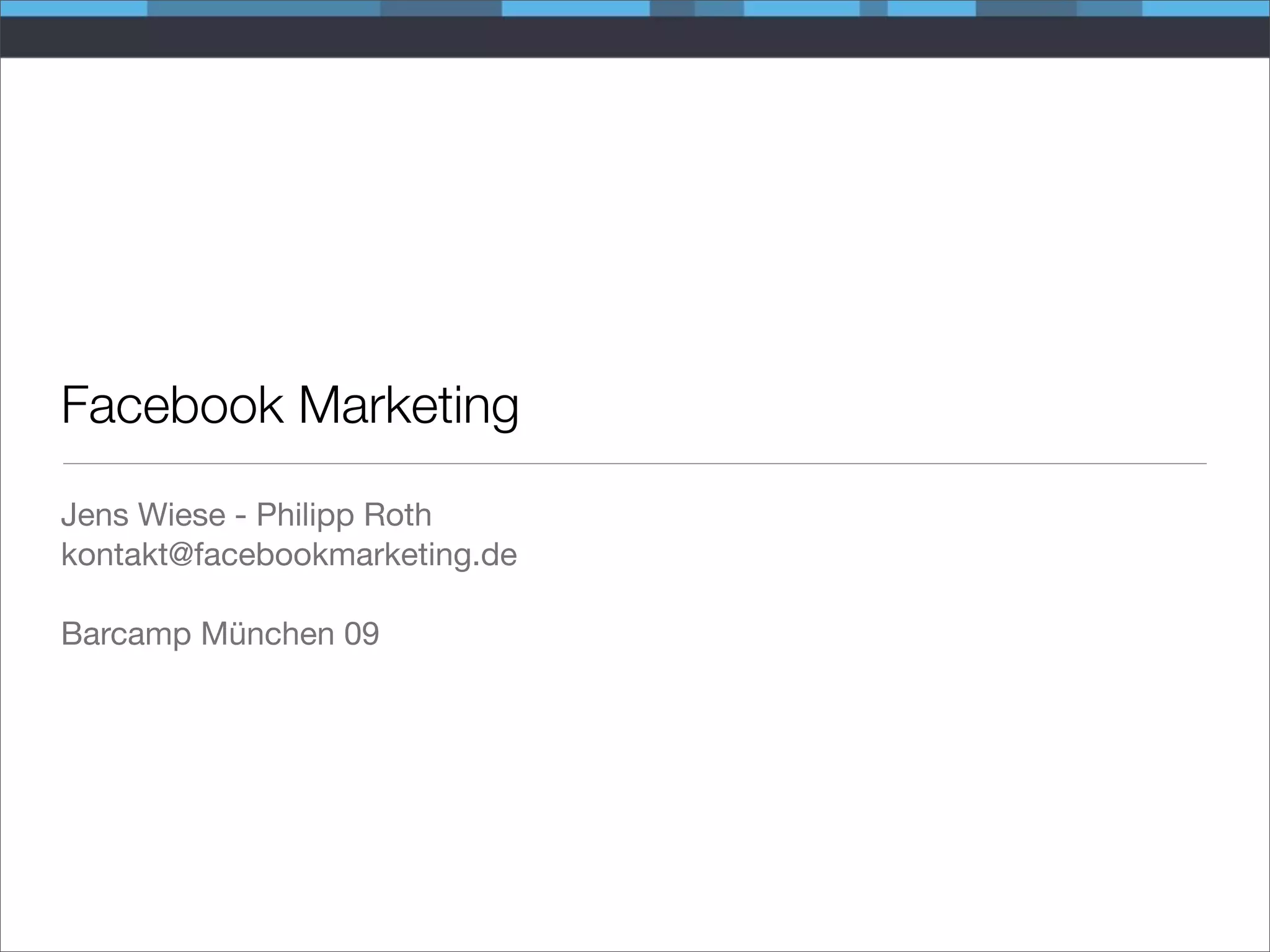1270x952 pixels.
Task: Click the number 09 after München
Action: [x=362, y=633]
